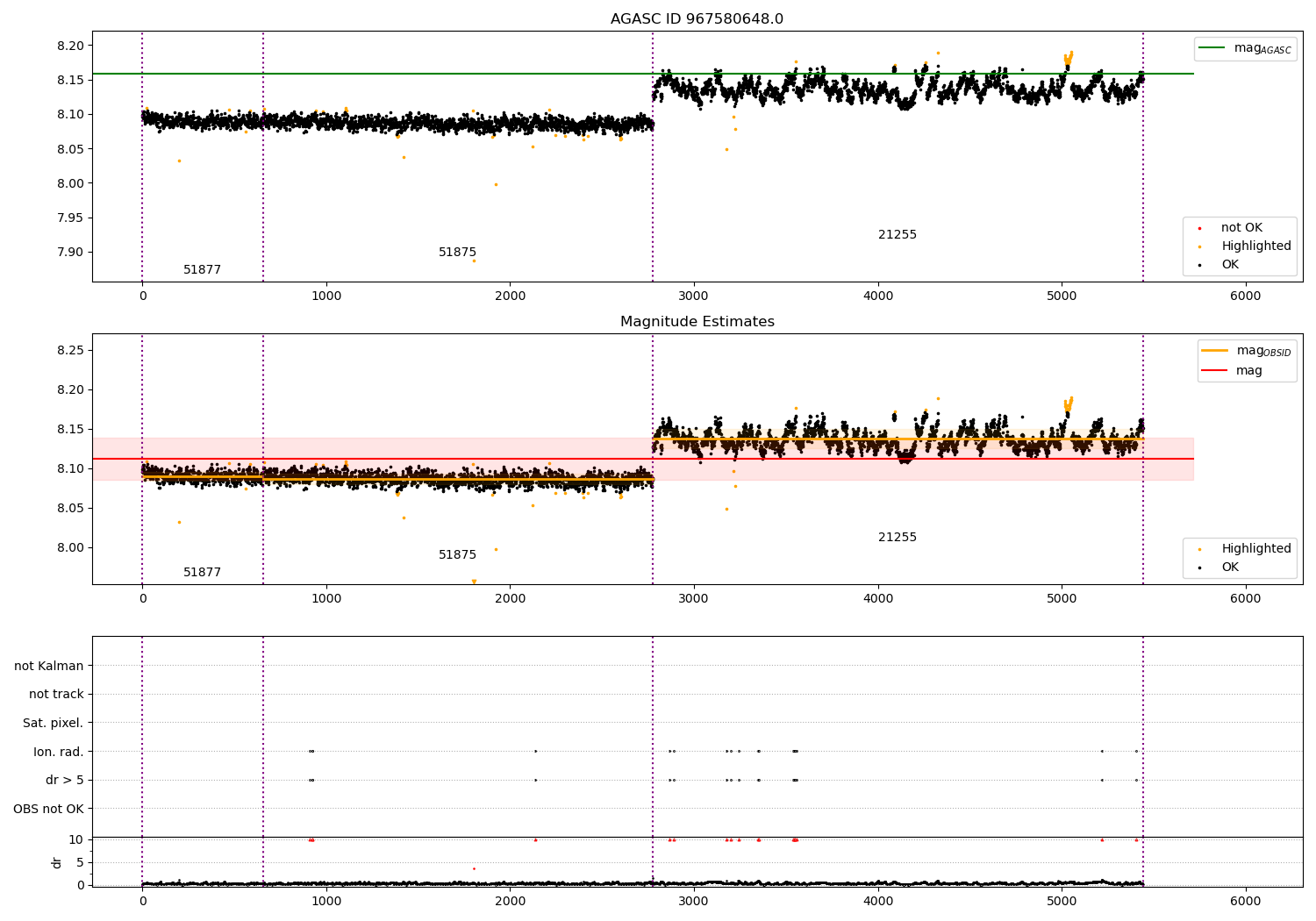Viewport: 1316px width, 921px height.
Task: Click the 8.00 tick label on middle plot
Action: coord(70,548)
